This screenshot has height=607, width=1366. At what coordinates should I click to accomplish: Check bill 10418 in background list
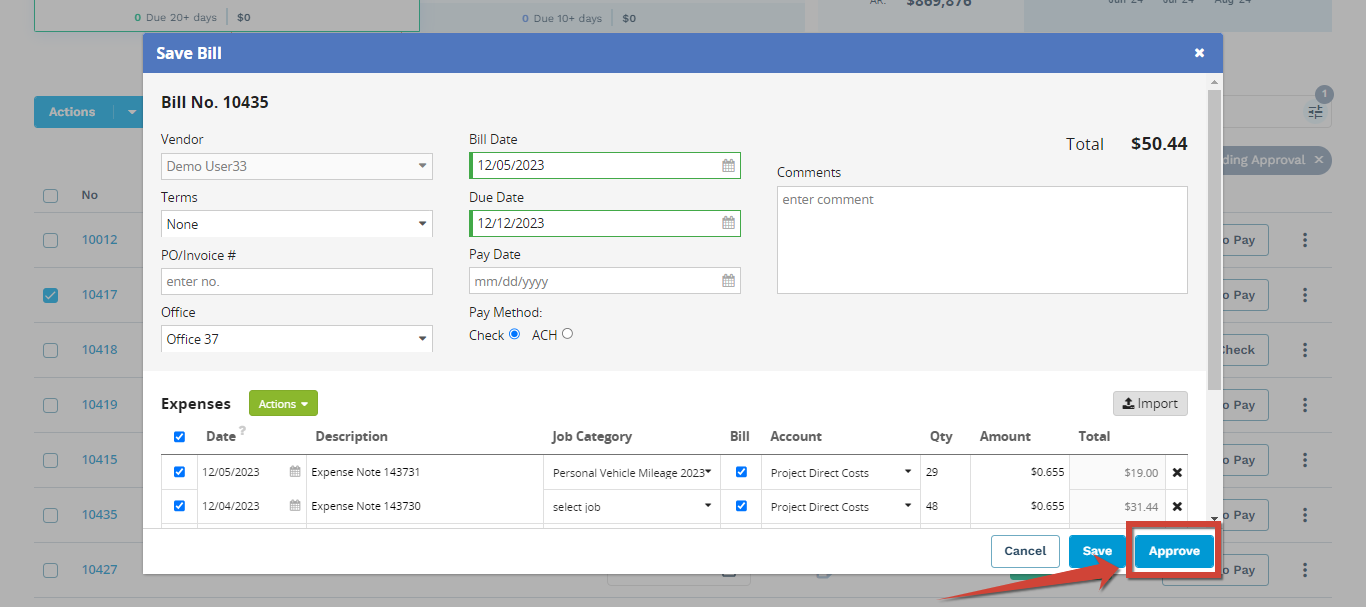(50, 350)
